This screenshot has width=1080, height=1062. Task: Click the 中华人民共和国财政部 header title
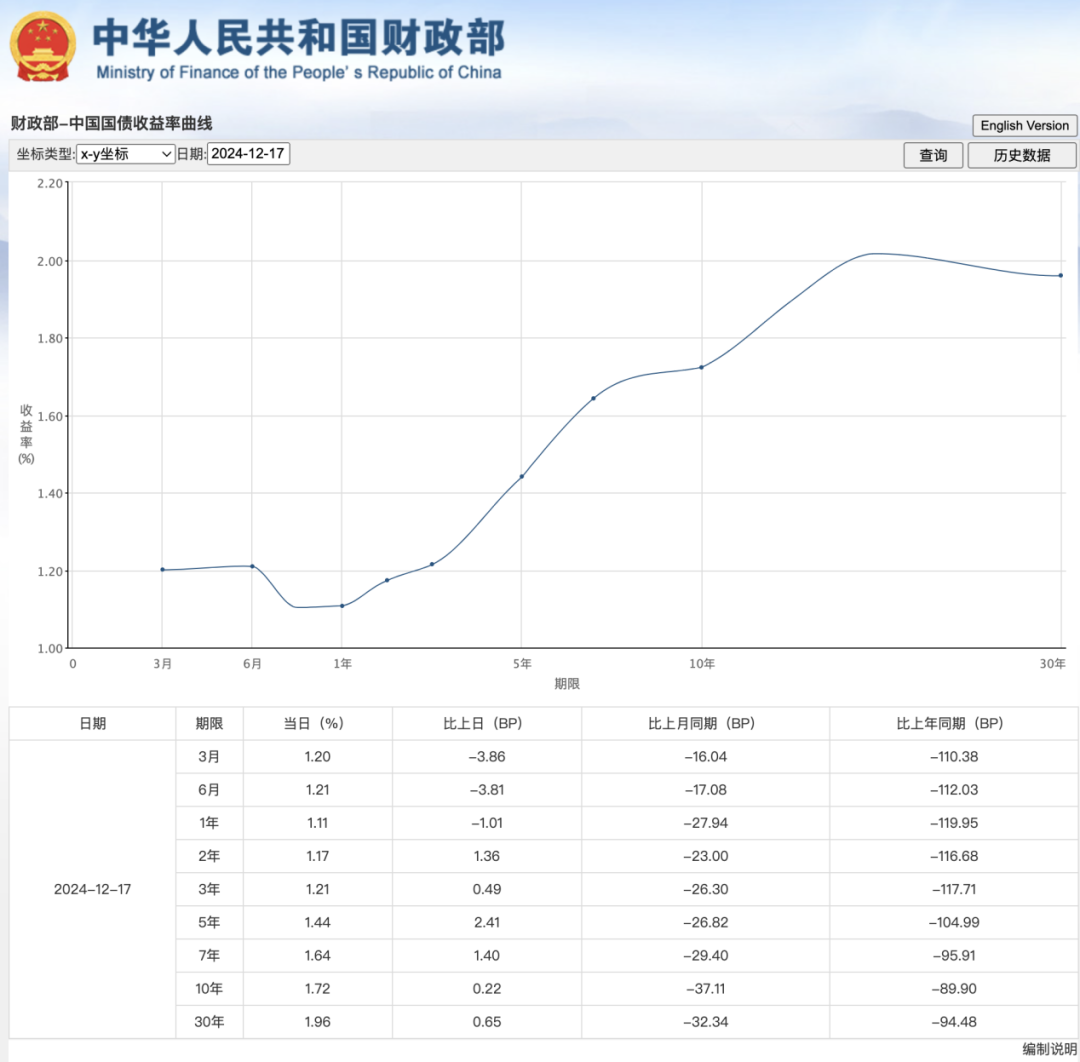pos(298,37)
